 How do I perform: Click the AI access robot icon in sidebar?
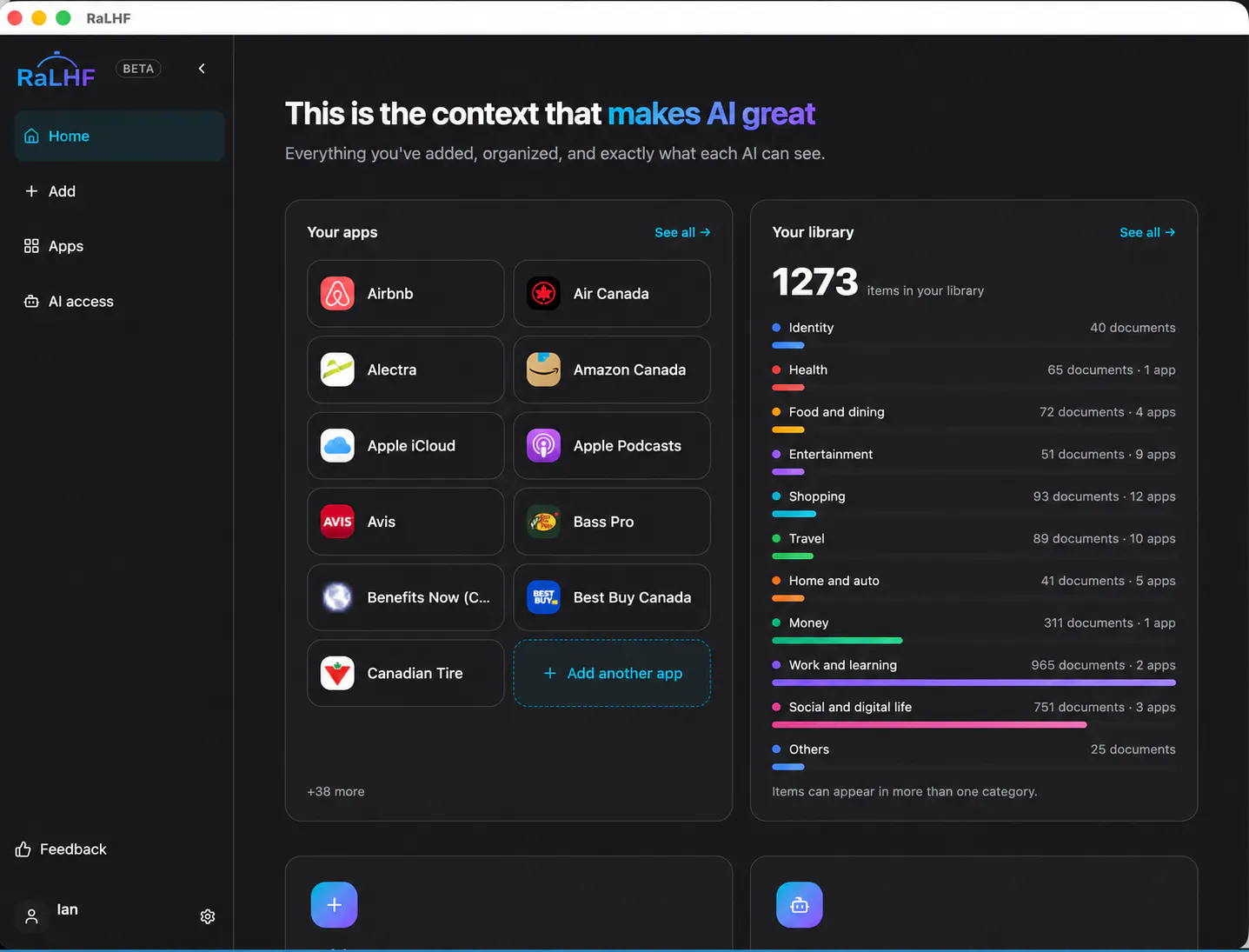pos(31,302)
